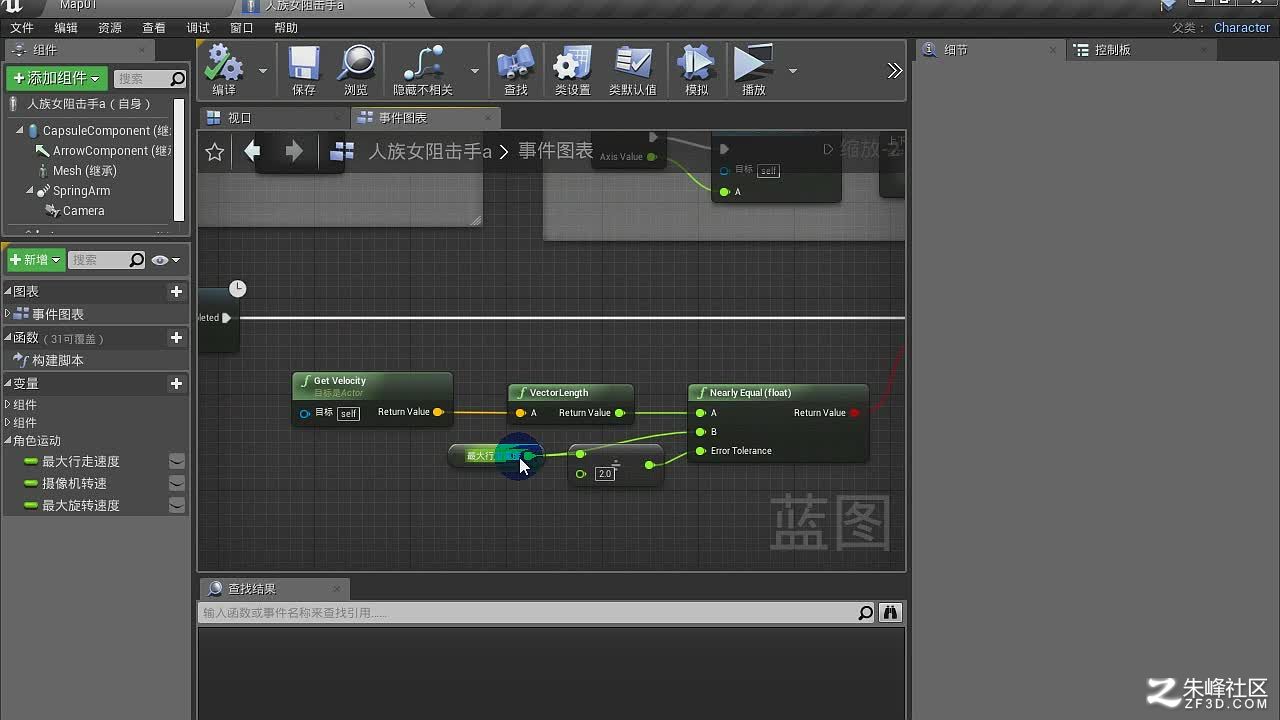
Task: Click the divide node 2.0 value field
Action: point(605,474)
